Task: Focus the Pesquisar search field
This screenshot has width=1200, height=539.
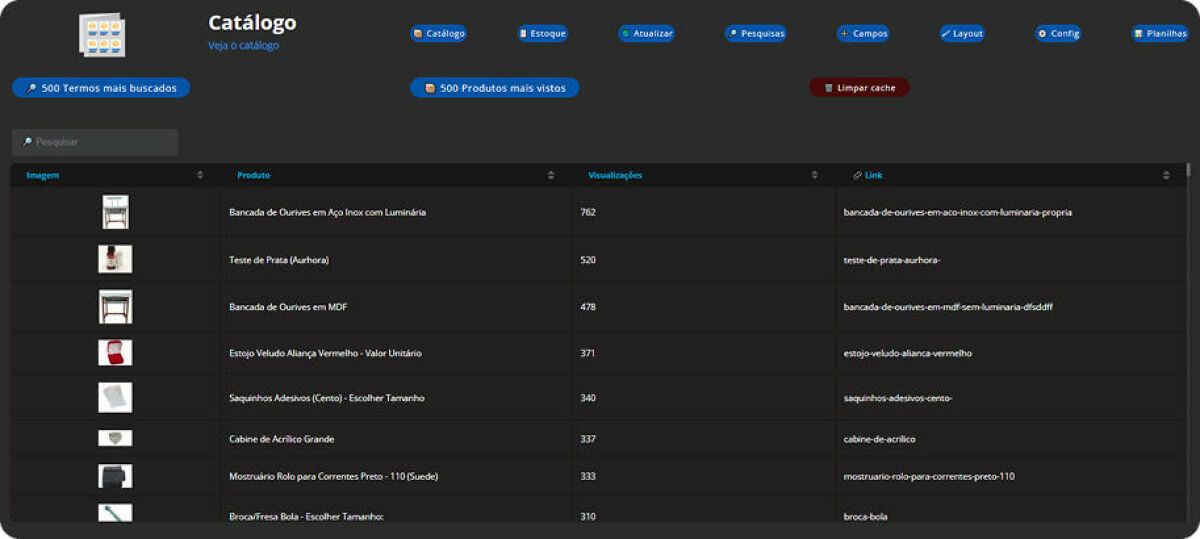Action: (96, 142)
